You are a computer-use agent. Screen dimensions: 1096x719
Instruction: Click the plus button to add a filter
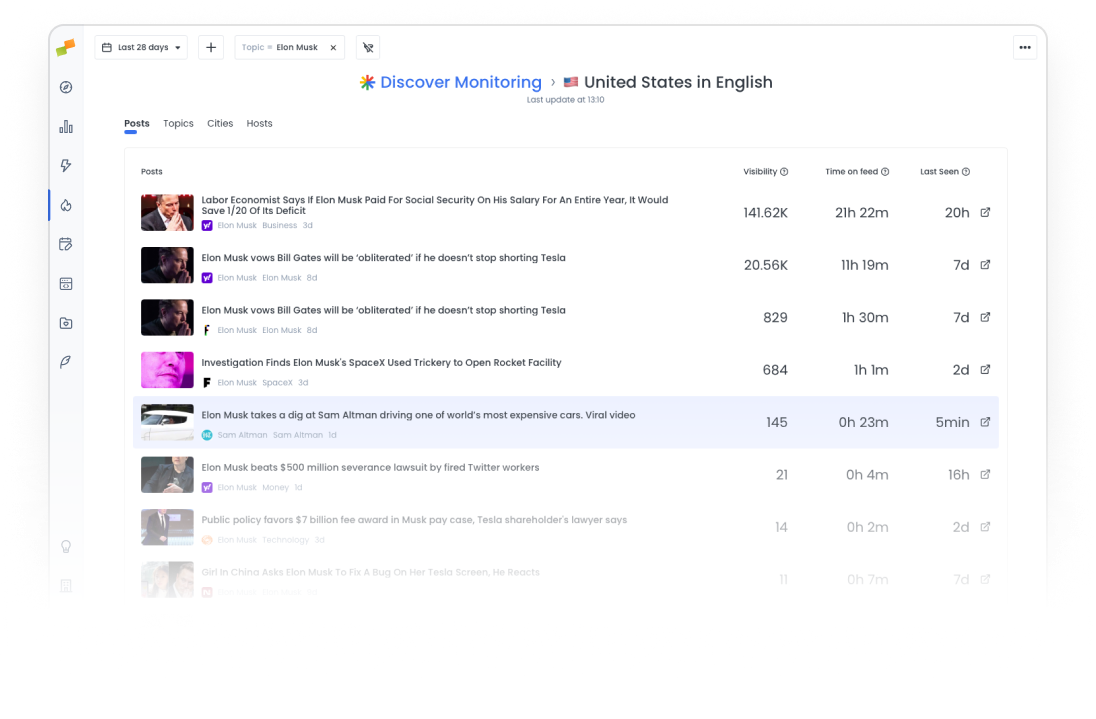pos(210,47)
